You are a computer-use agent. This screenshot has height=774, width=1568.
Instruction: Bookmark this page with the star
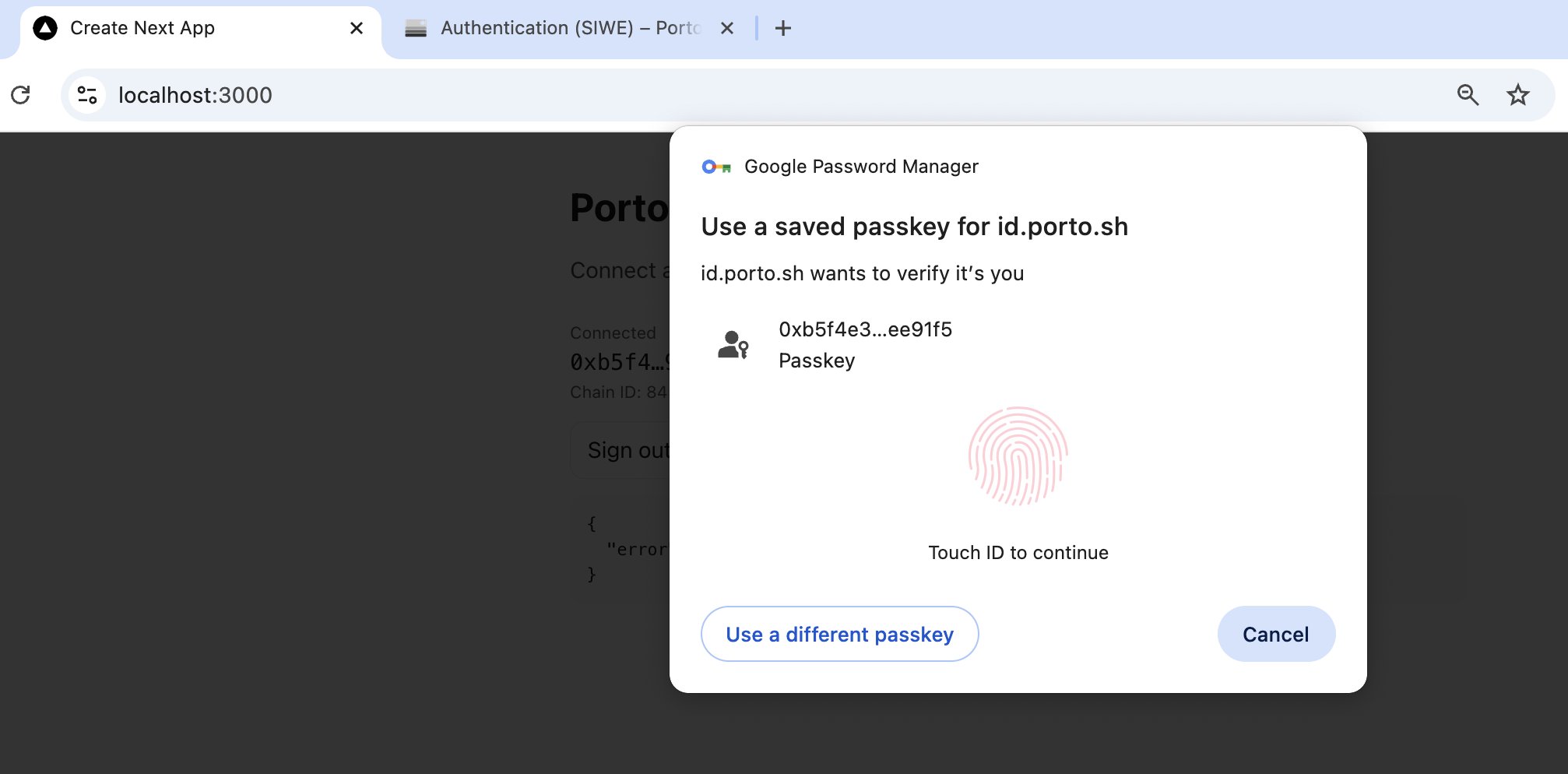(x=1517, y=95)
